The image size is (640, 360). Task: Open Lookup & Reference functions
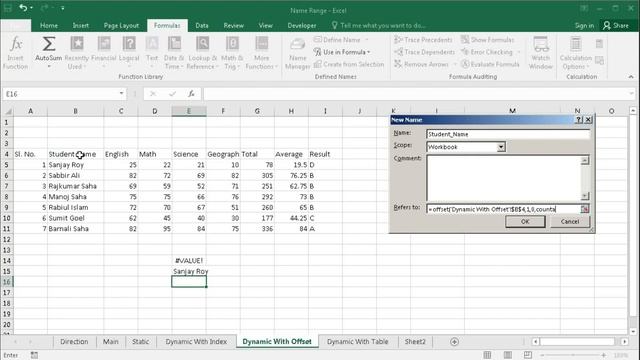click(x=202, y=53)
